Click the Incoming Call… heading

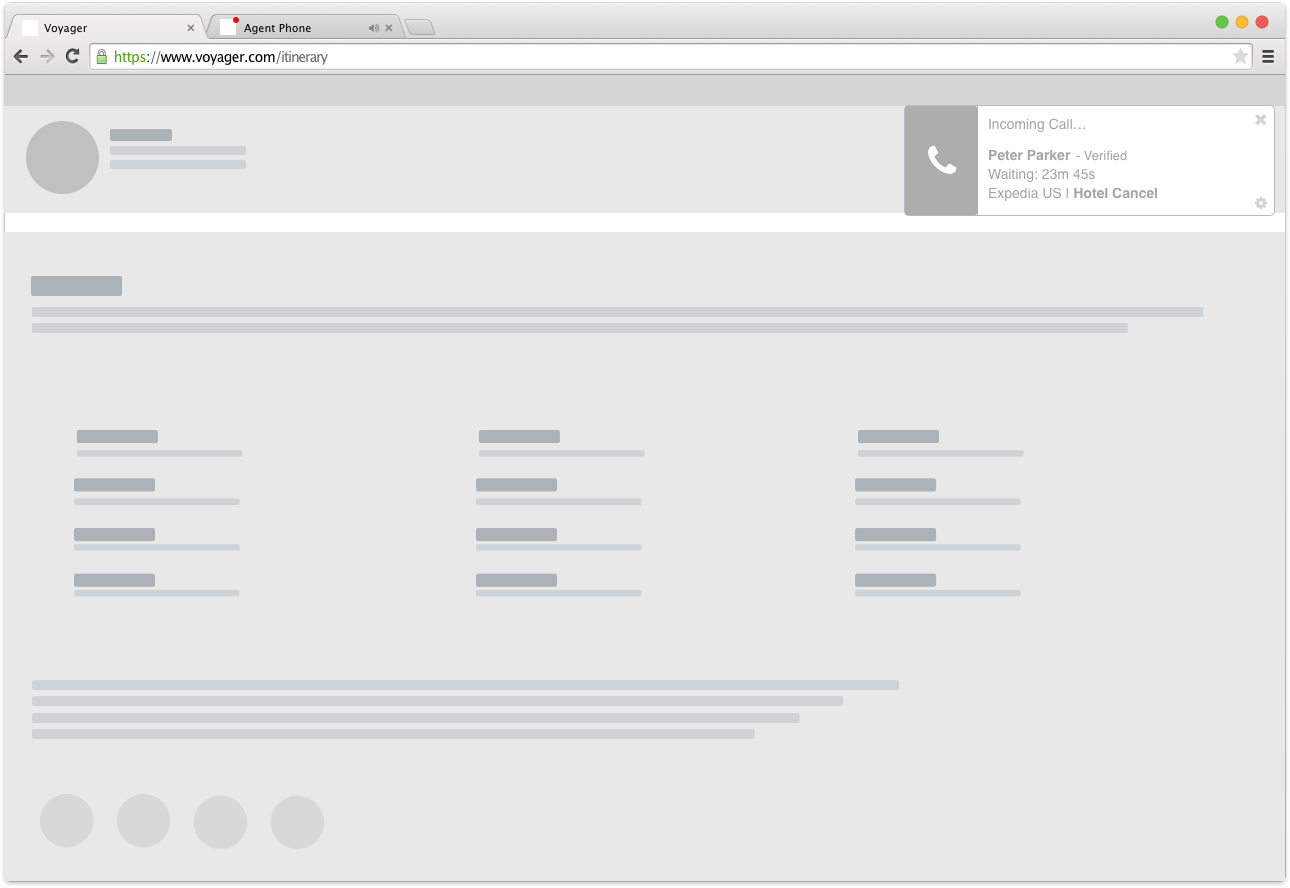pos(1037,124)
